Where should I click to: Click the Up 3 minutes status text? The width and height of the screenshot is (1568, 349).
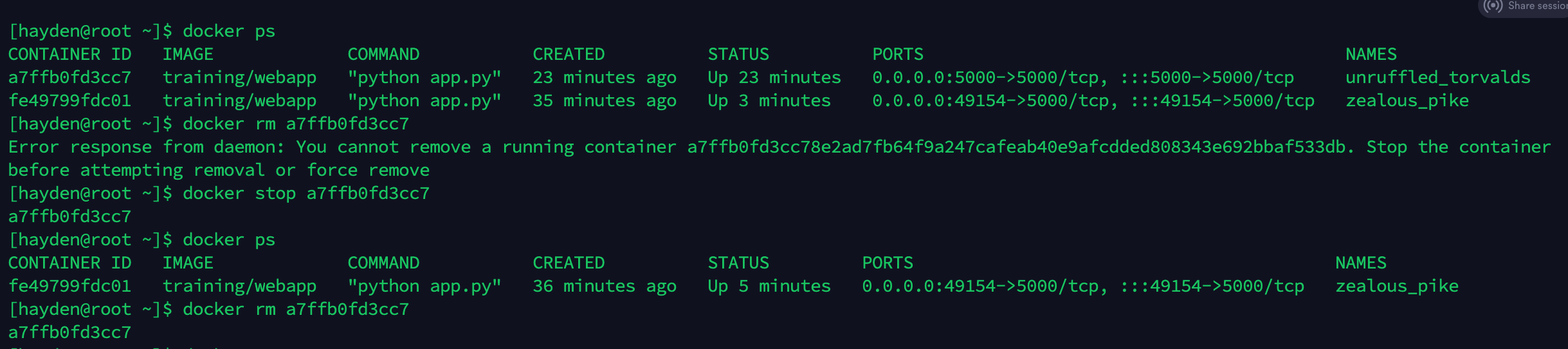click(x=769, y=101)
